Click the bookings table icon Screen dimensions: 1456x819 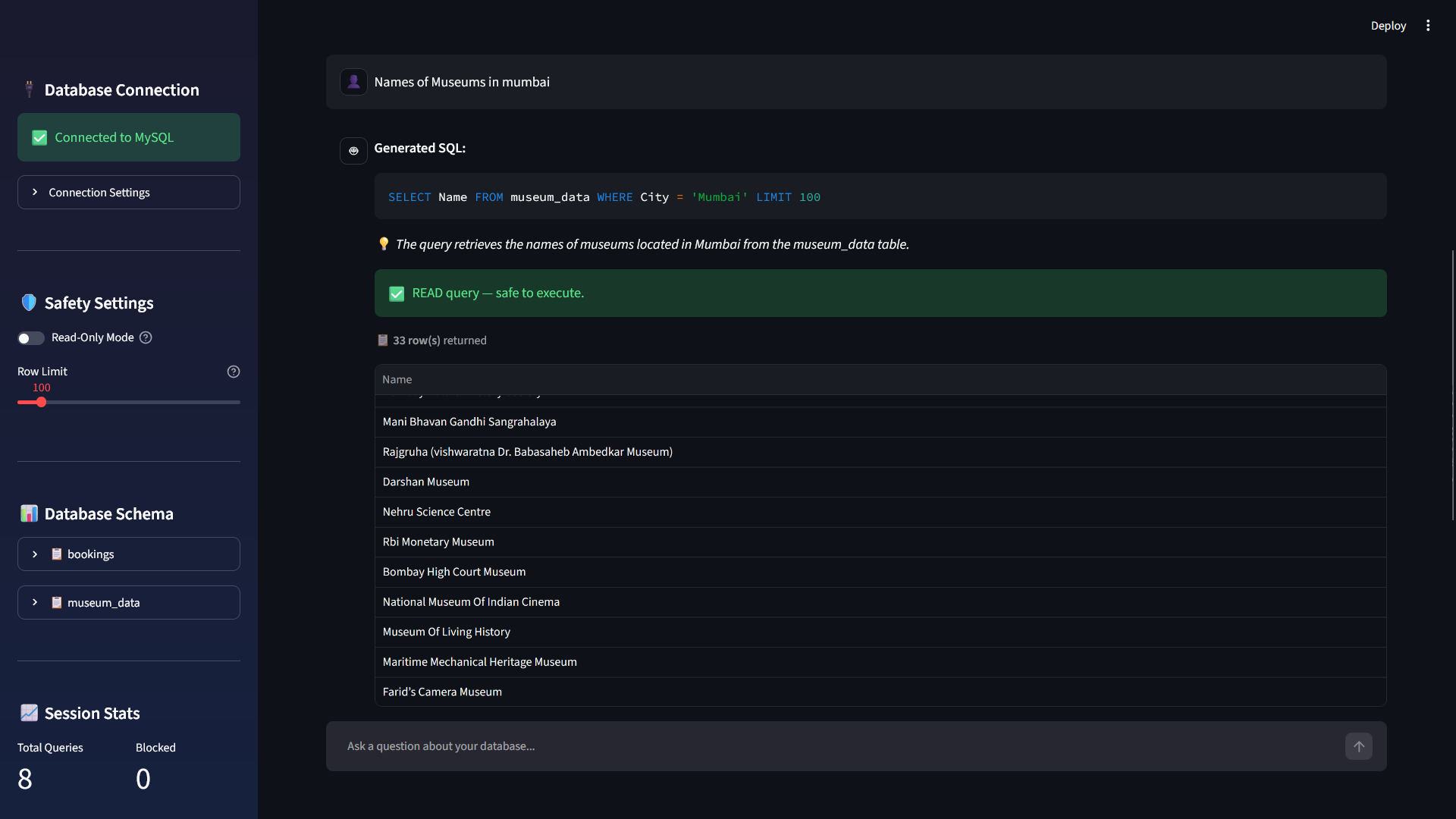pyautogui.click(x=56, y=554)
